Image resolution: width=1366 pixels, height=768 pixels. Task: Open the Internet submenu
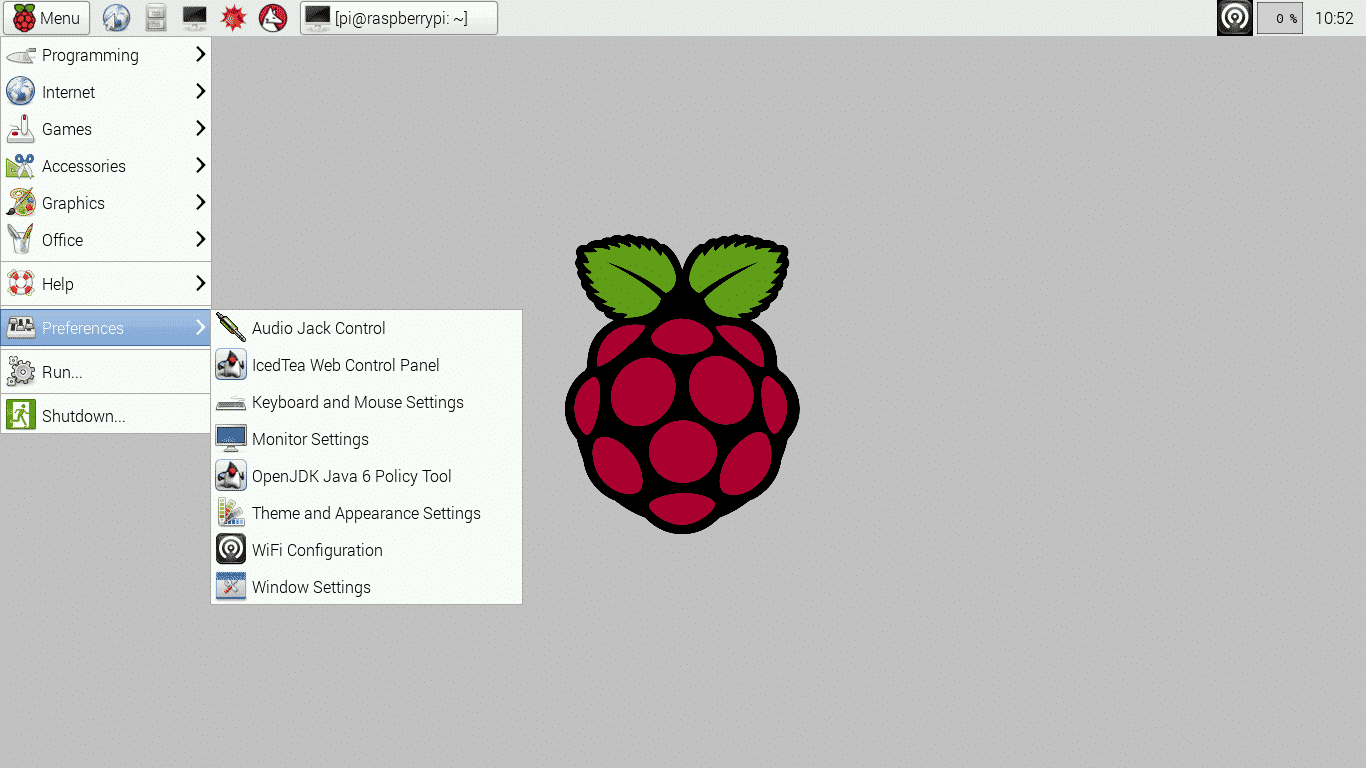(106, 92)
